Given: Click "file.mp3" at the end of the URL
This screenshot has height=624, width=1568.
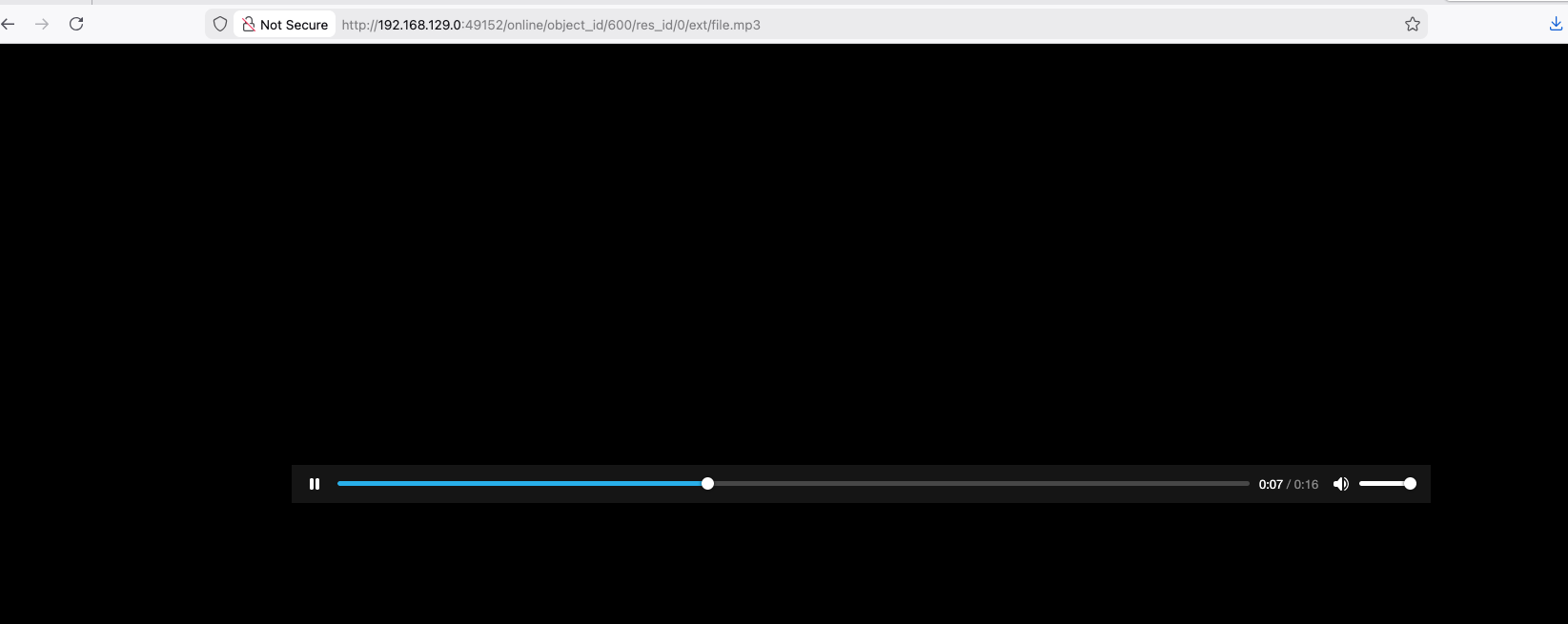Looking at the screenshot, I should (735, 25).
